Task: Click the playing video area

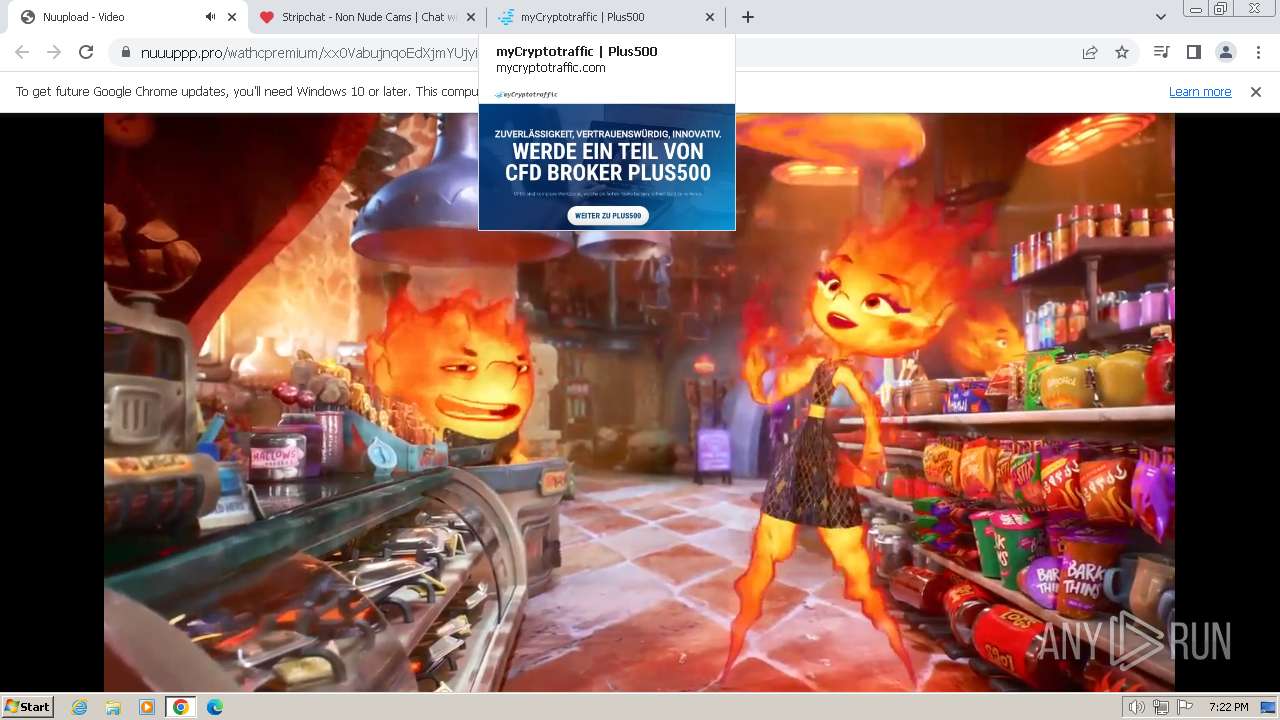Action: point(639,402)
